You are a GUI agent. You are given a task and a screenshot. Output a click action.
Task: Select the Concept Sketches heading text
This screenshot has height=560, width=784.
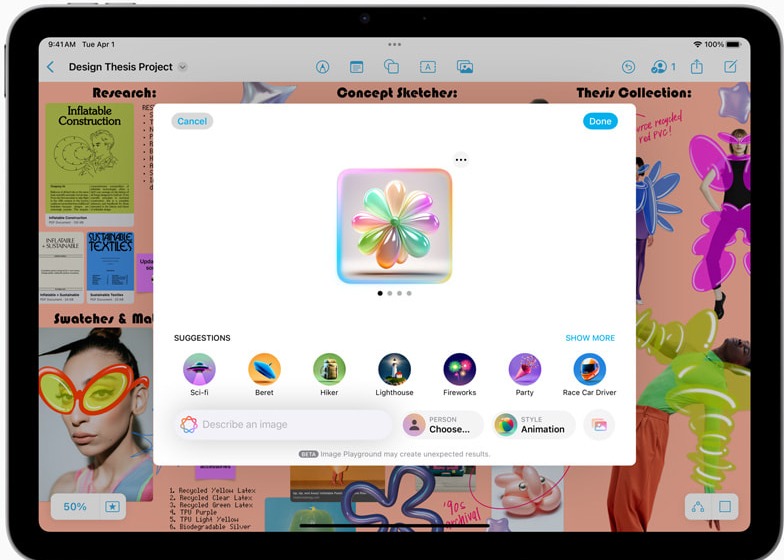click(x=397, y=93)
